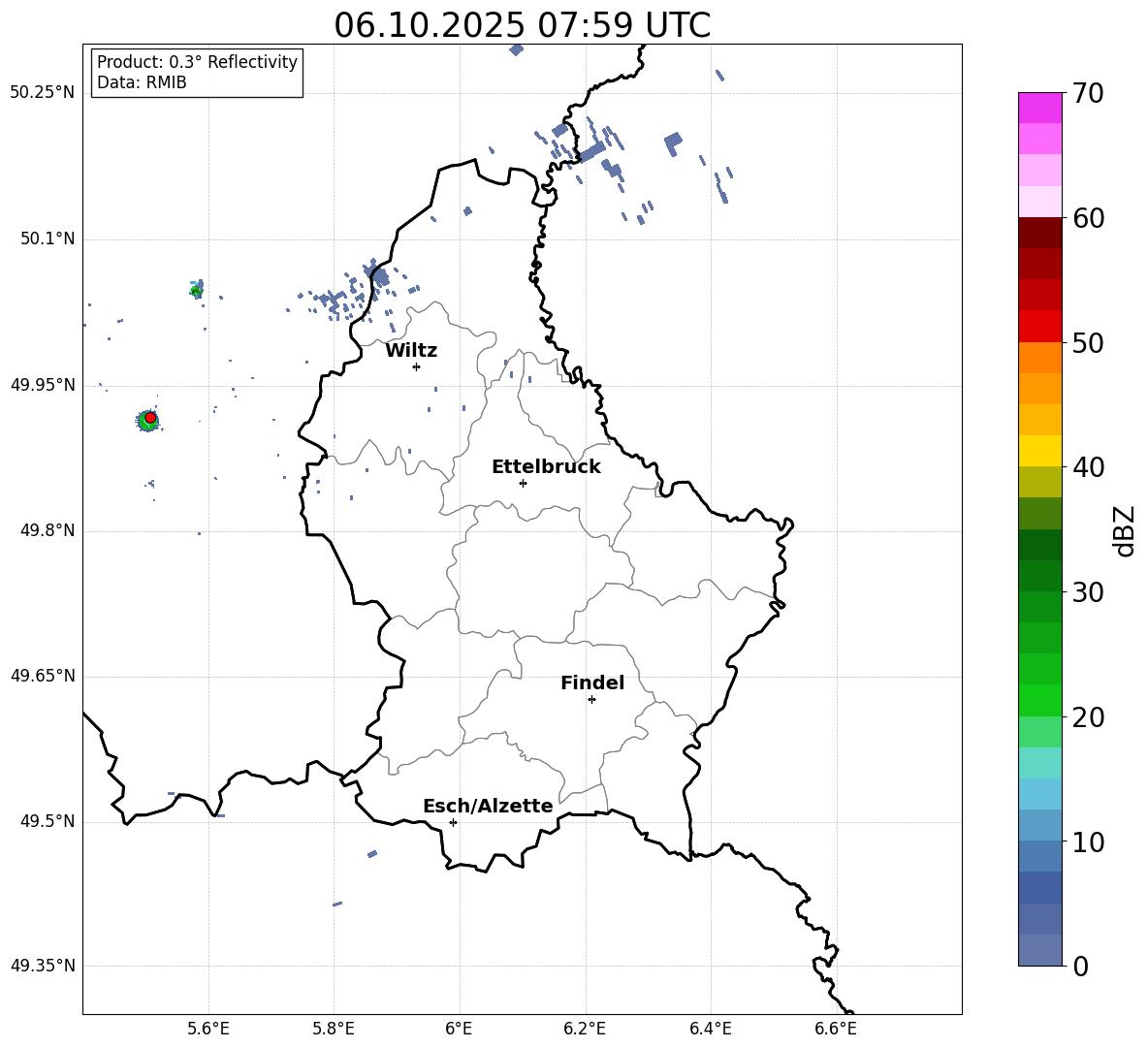
Task: Click the colorbar tick value 40
Action: (1088, 467)
